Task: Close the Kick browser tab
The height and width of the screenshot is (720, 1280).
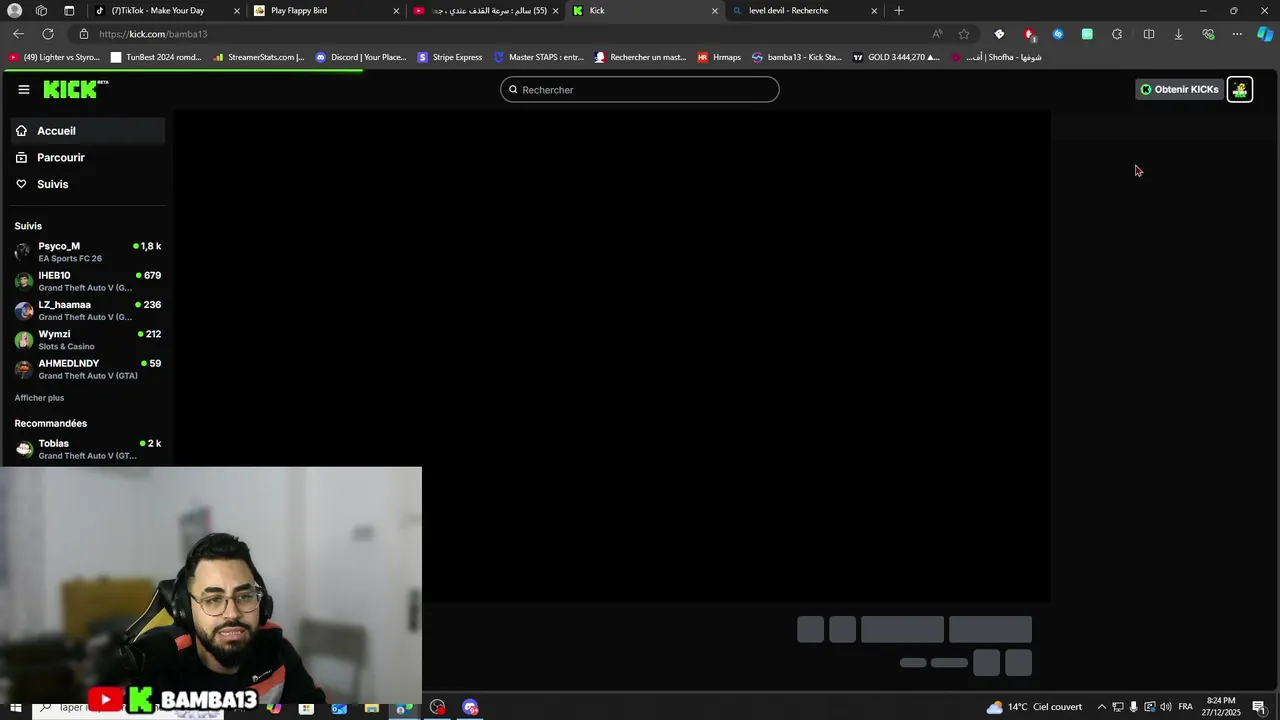Action: [x=714, y=11]
